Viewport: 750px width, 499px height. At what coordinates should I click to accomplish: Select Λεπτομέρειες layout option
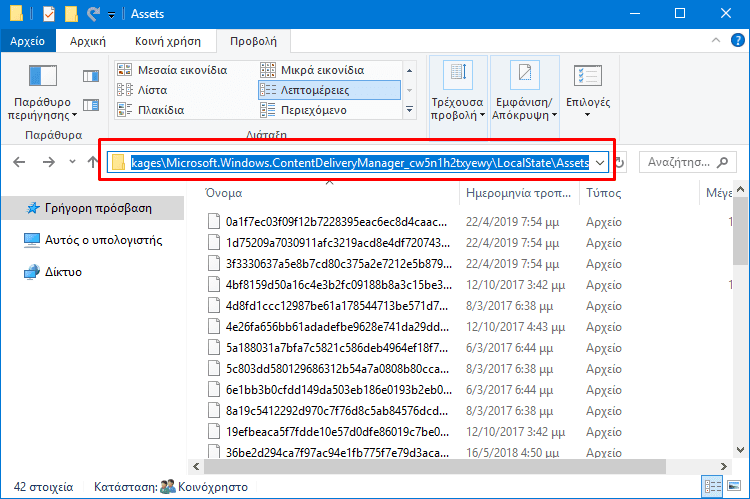(329, 90)
